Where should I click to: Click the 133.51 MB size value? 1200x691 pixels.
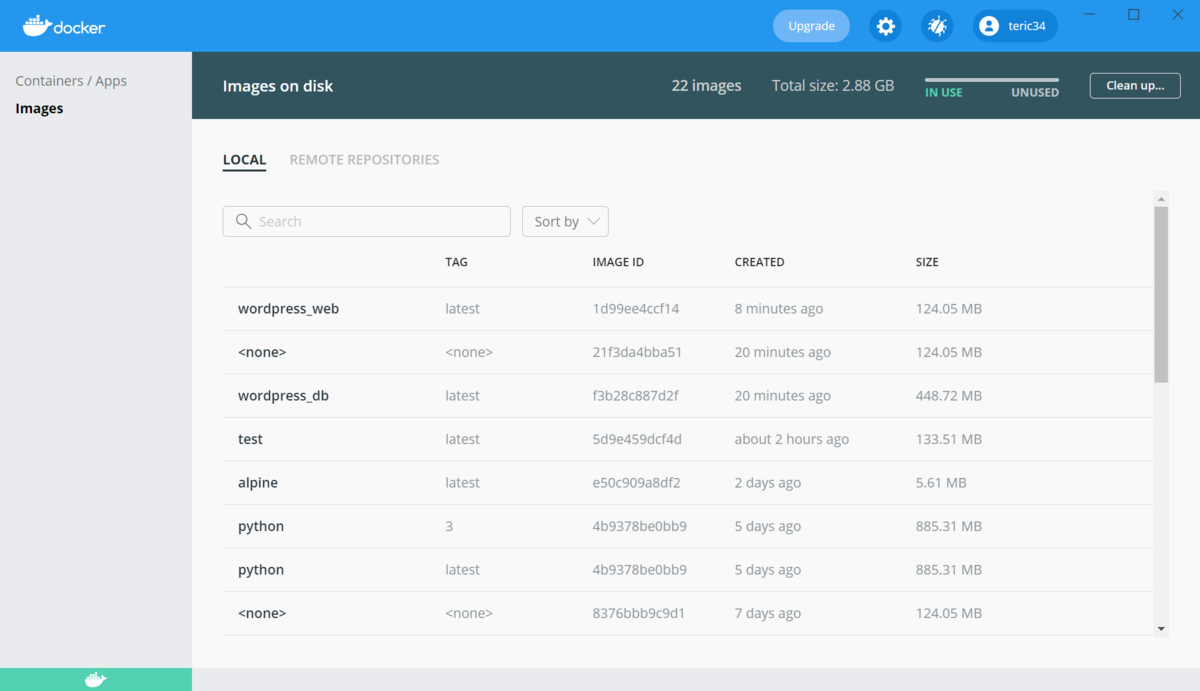click(x=949, y=439)
